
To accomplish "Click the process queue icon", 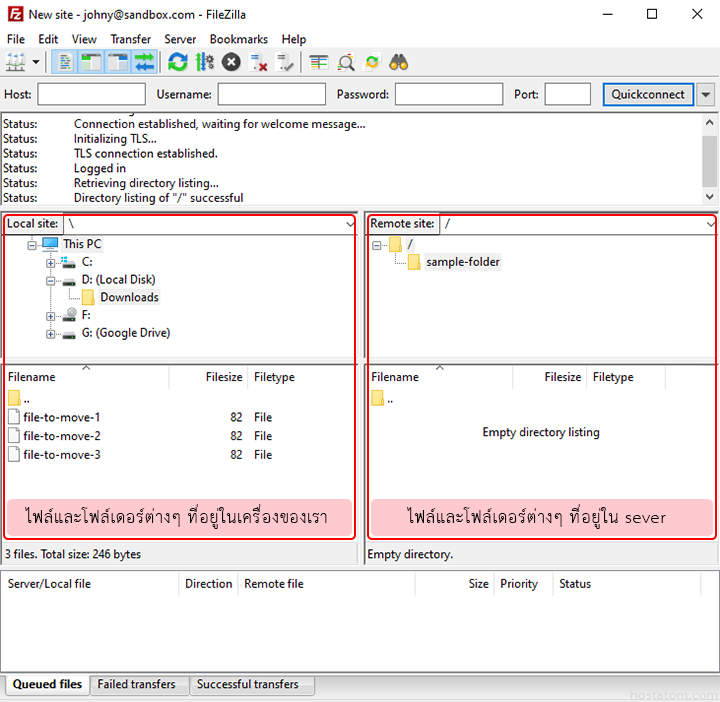I will click(205, 62).
